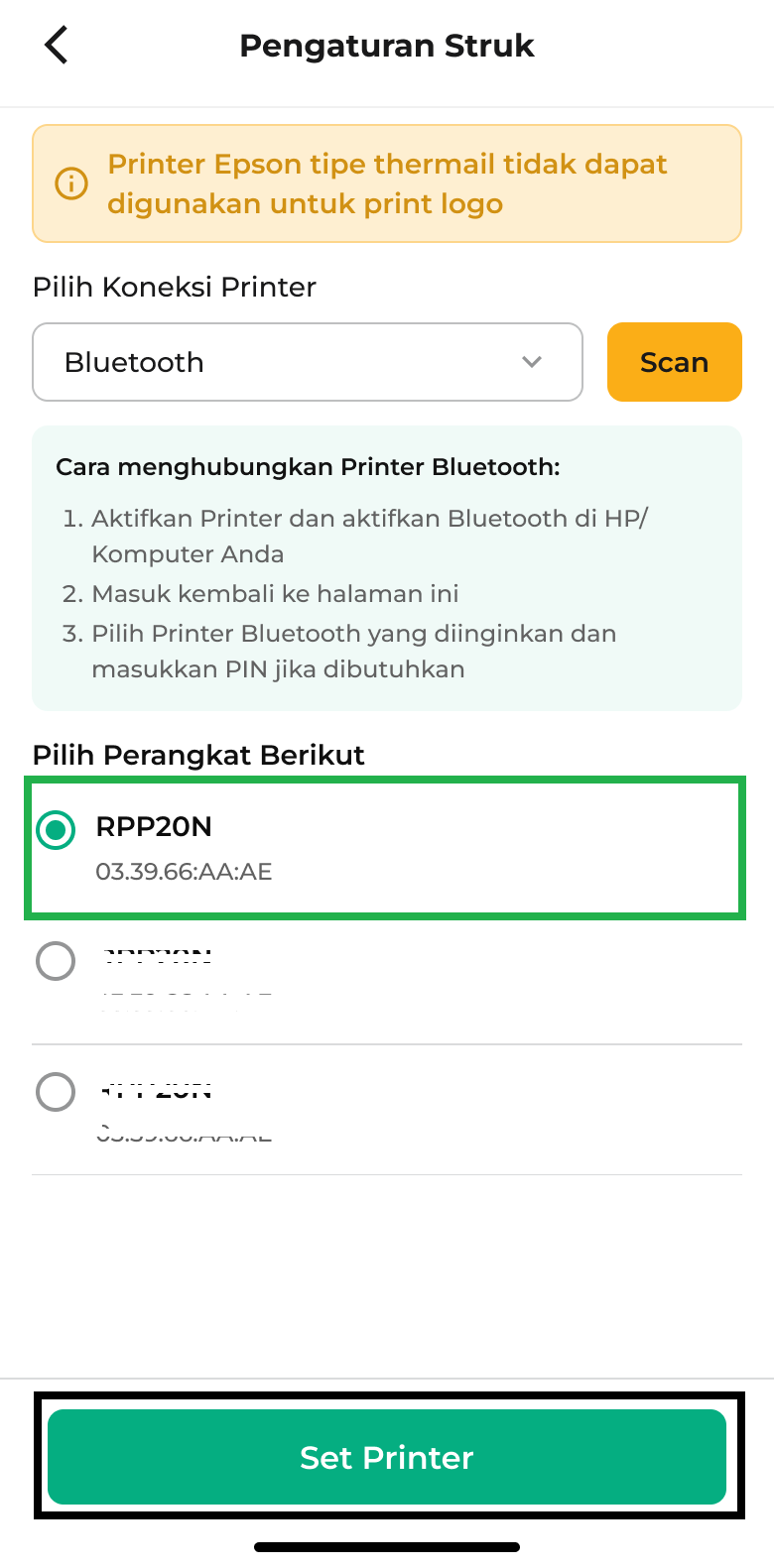Tap MAC address 03.39.66:AA:AE of the first device
Viewport: 774px width, 1568px height.
[x=184, y=872]
